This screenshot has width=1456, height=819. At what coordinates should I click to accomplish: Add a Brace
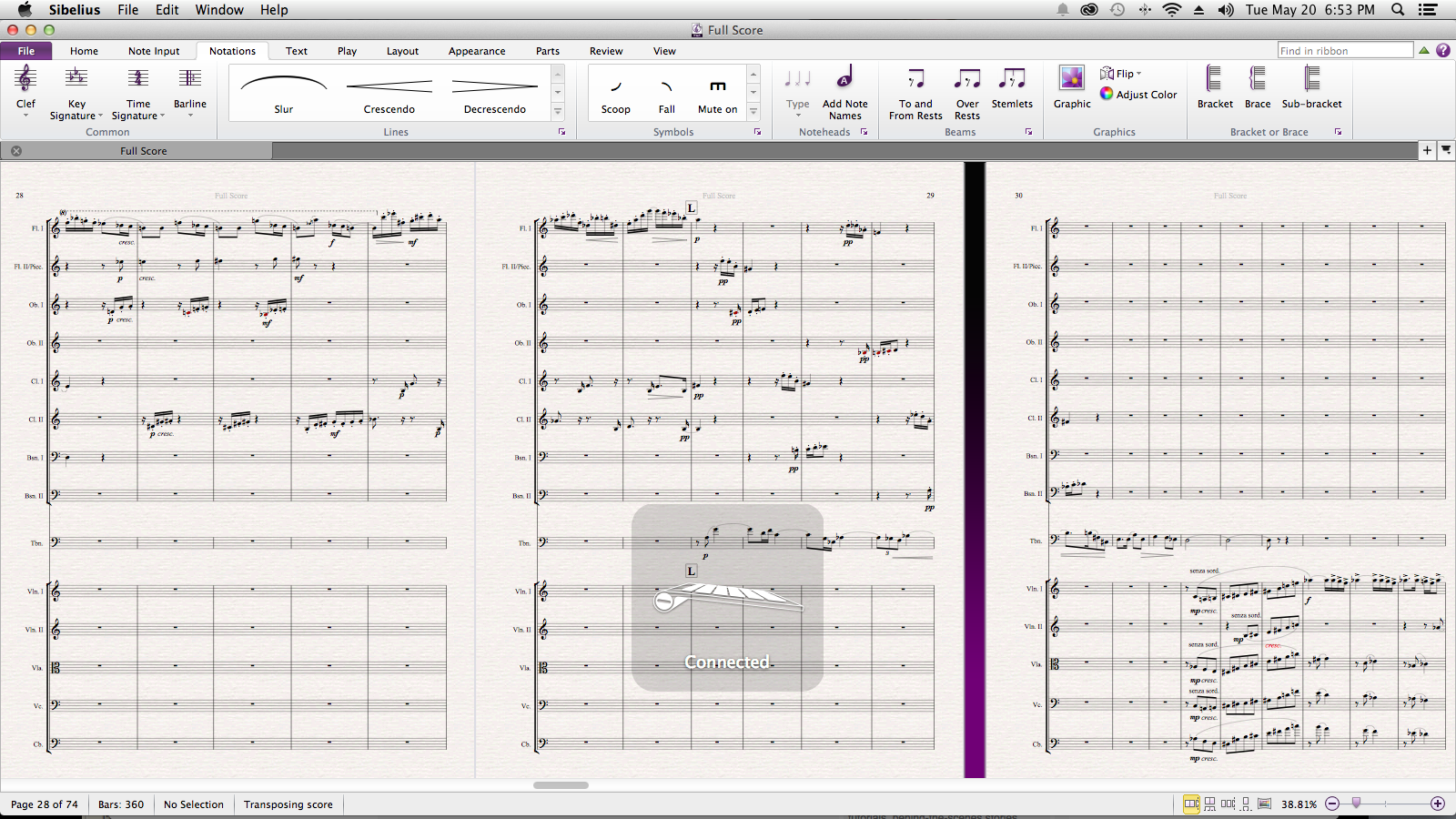pos(1258,88)
